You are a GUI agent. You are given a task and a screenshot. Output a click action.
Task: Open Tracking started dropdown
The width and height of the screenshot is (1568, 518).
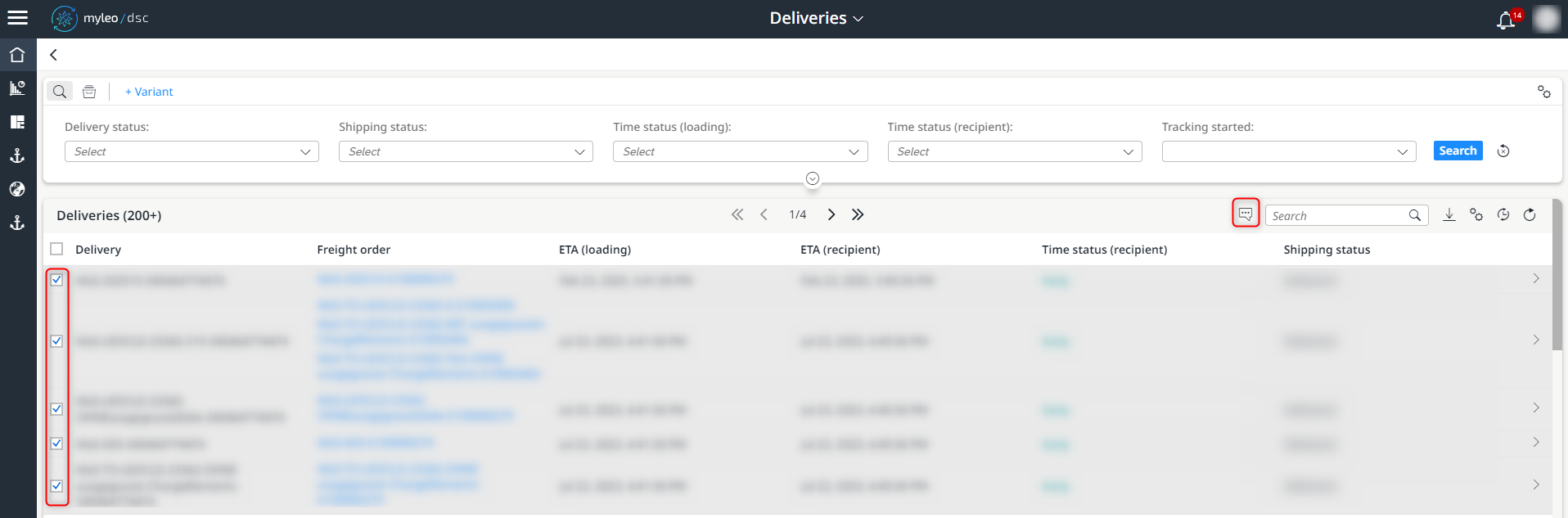1289,151
